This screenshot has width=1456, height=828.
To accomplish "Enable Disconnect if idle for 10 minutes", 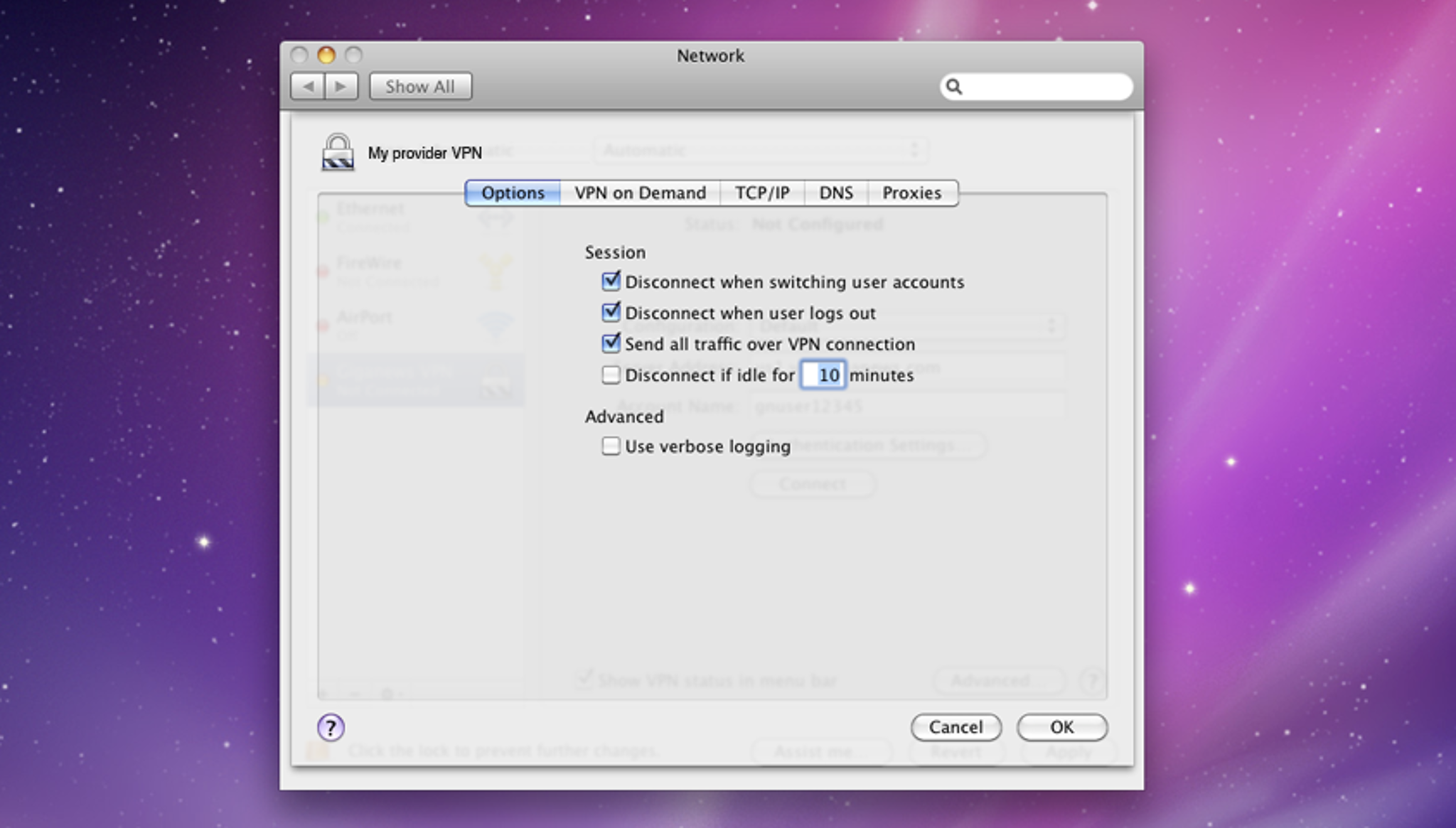I will (x=610, y=375).
